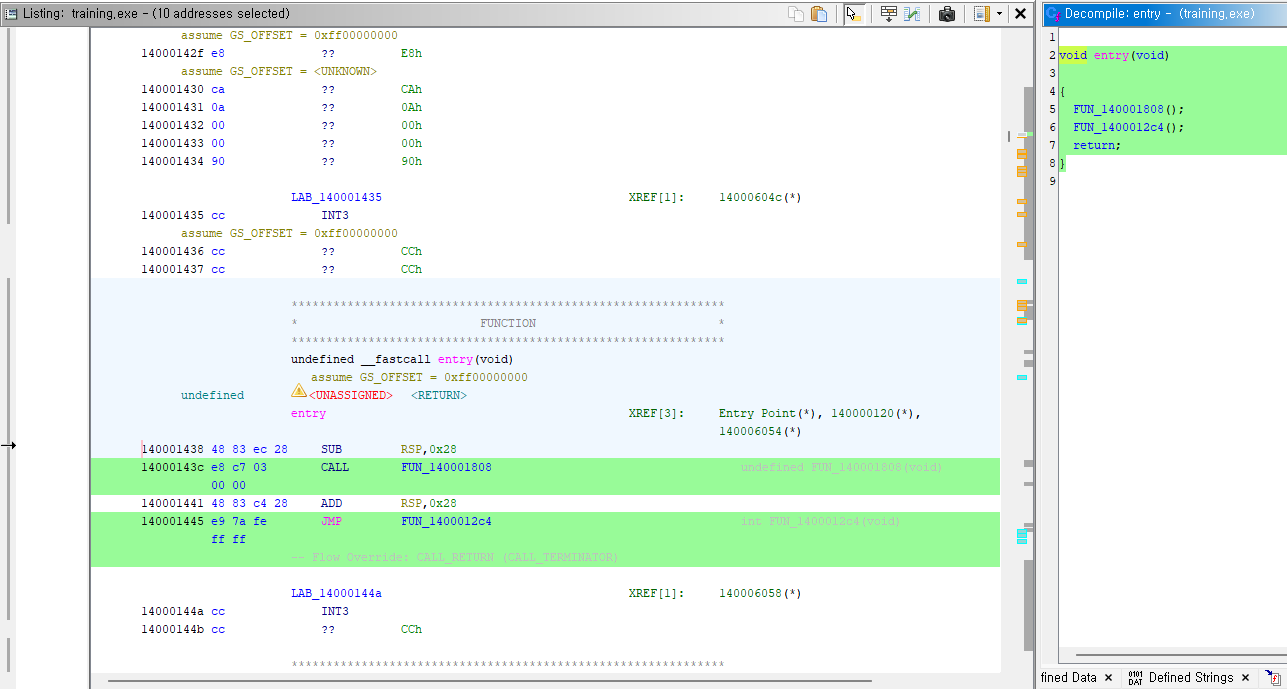
Task: Open the dropdown beside Edit Listing Fields icon
Action: (x=997, y=13)
